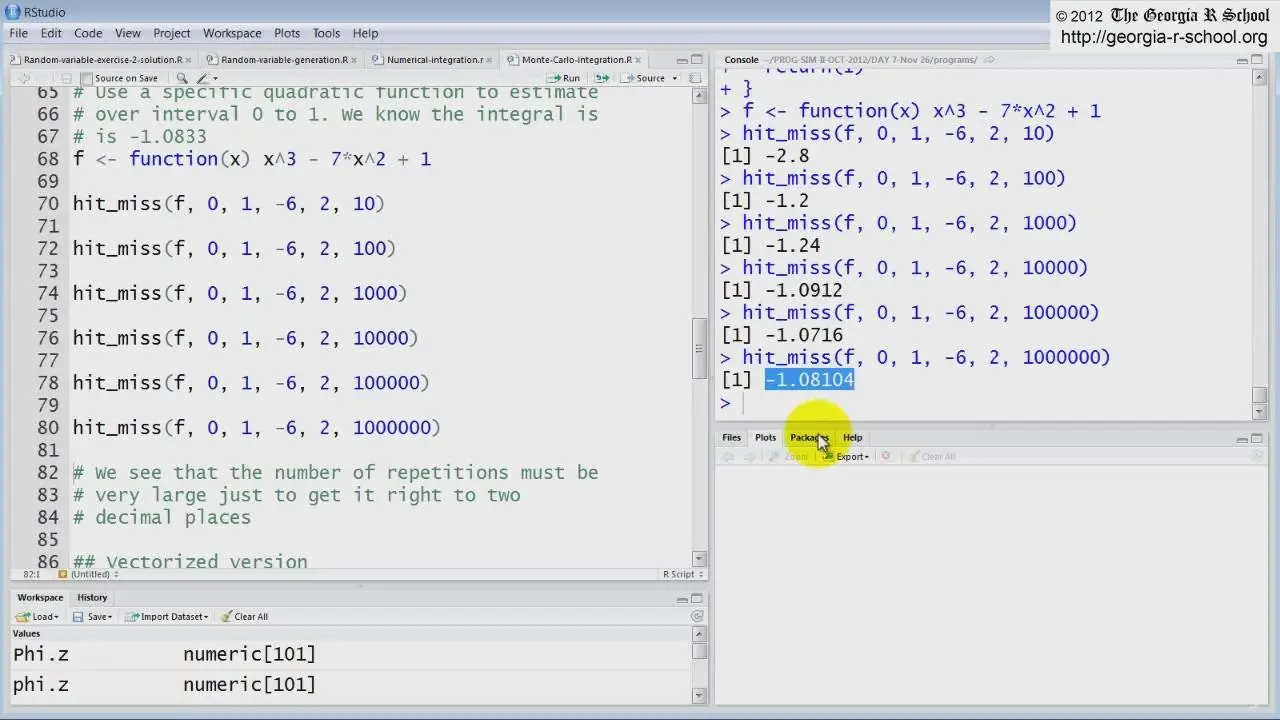The width and height of the screenshot is (1280, 720).
Task: Click the Workspace refresh icon
Action: pyautogui.click(x=697, y=616)
